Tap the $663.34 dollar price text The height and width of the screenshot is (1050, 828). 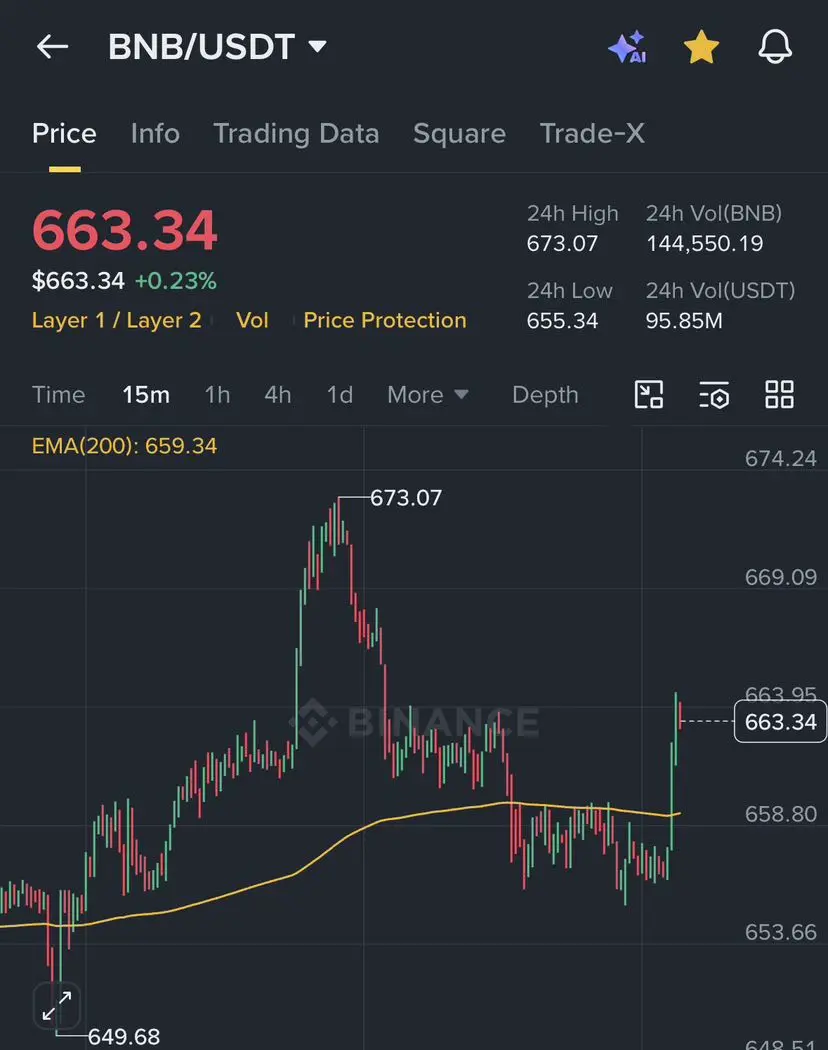click(78, 281)
